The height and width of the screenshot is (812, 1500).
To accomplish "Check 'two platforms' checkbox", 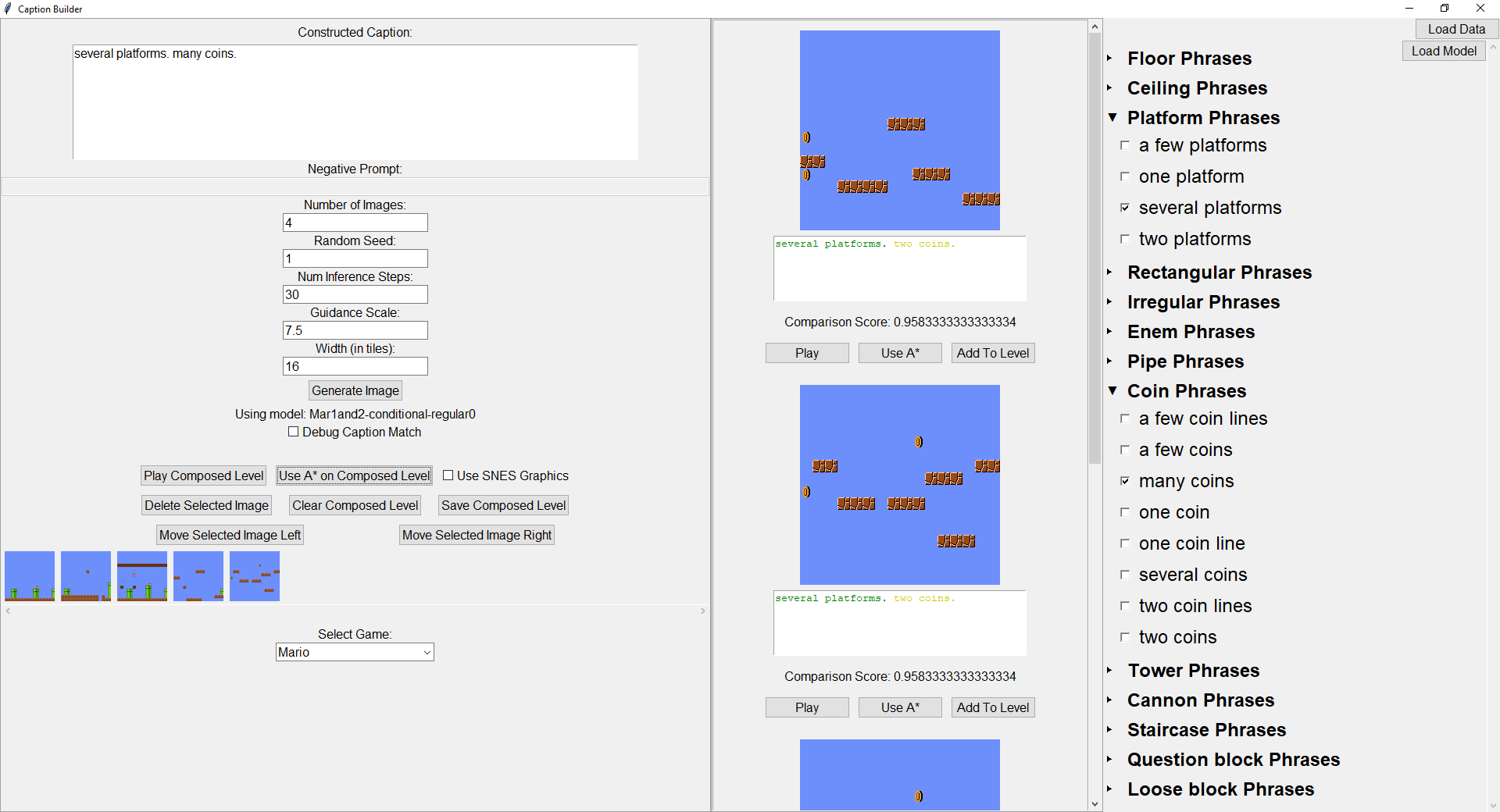I will tap(1125, 239).
